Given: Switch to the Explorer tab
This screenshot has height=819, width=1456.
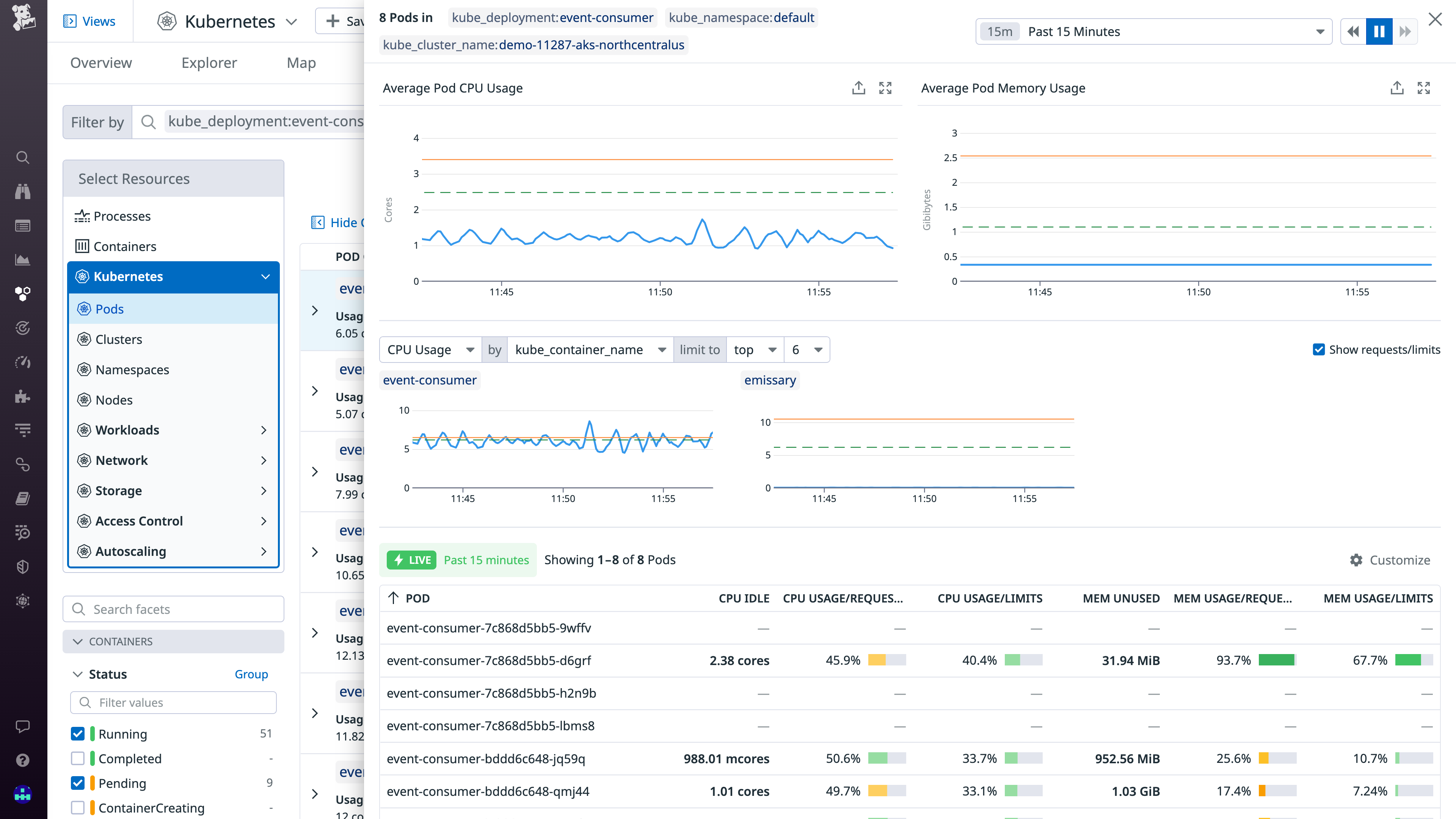Looking at the screenshot, I should [x=209, y=63].
